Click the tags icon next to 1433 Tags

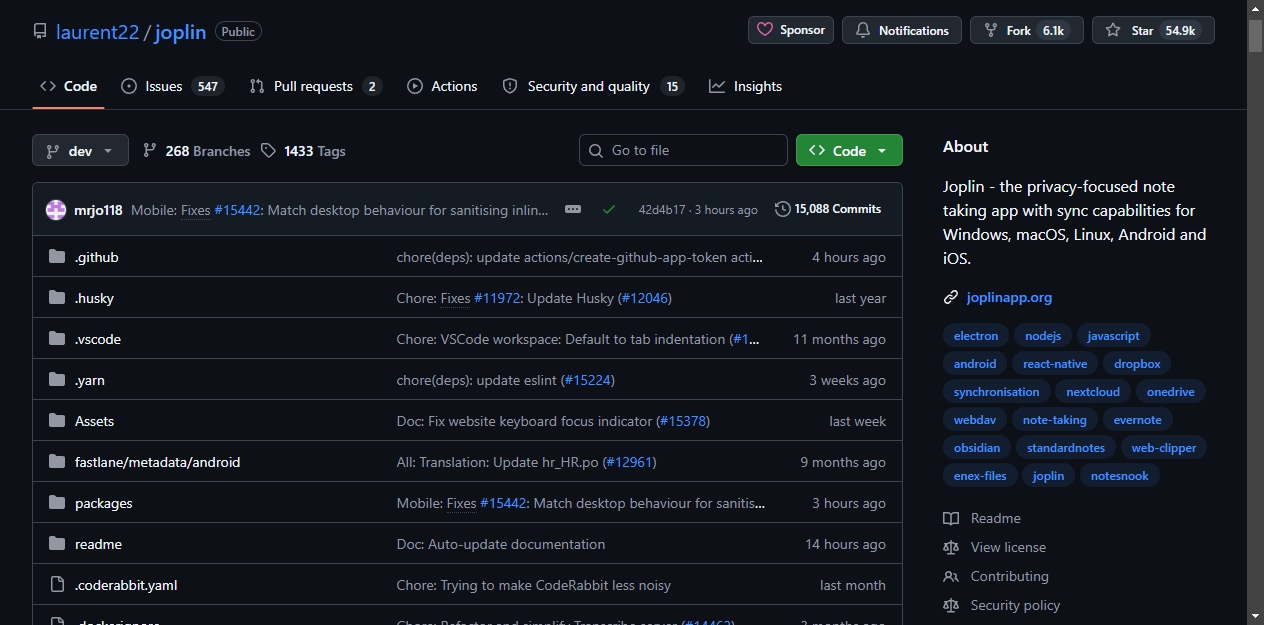268,151
